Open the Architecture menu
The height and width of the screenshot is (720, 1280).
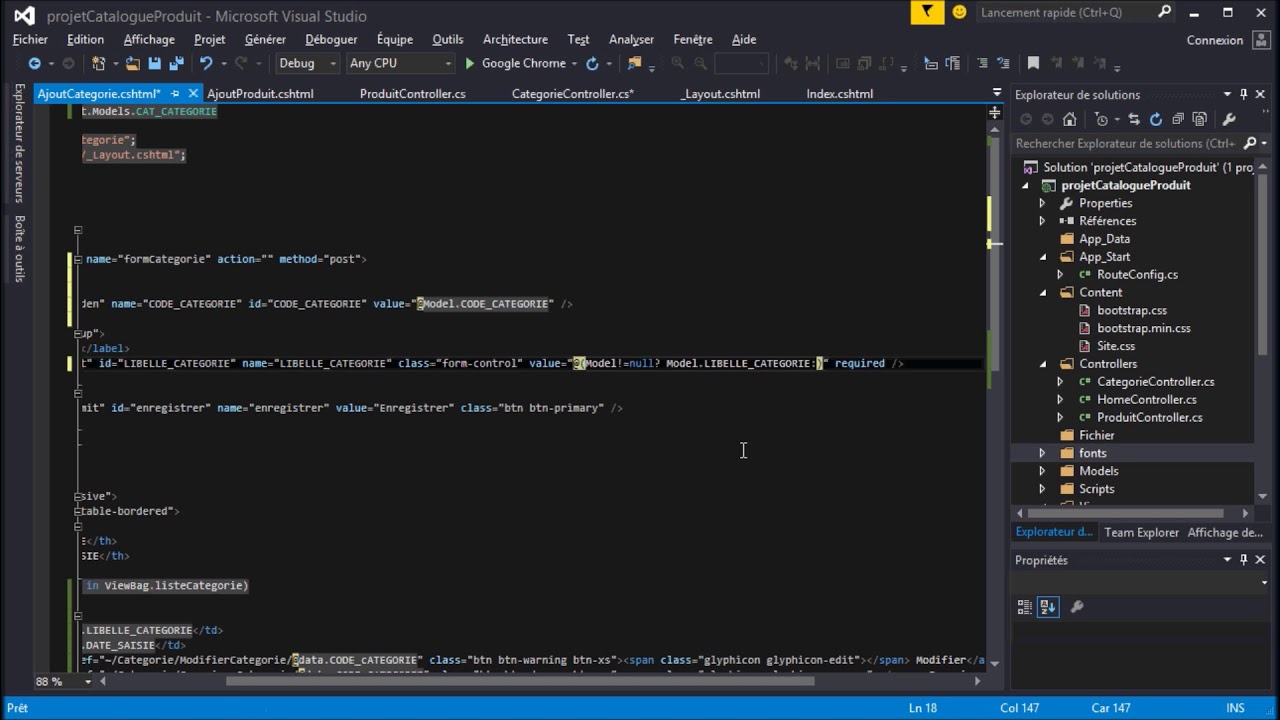coord(515,39)
